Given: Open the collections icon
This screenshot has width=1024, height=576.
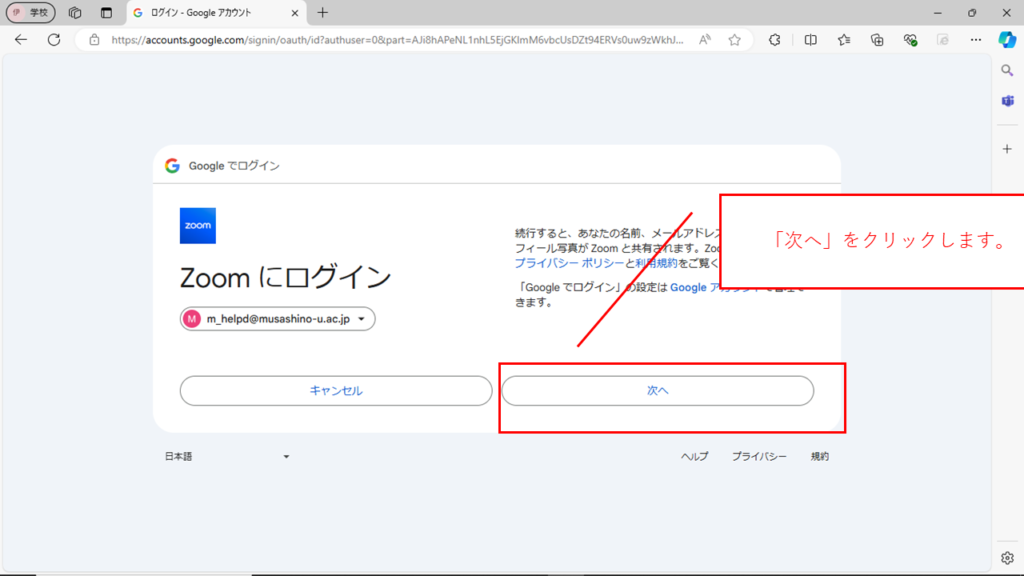Looking at the screenshot, I should point(877,40).
